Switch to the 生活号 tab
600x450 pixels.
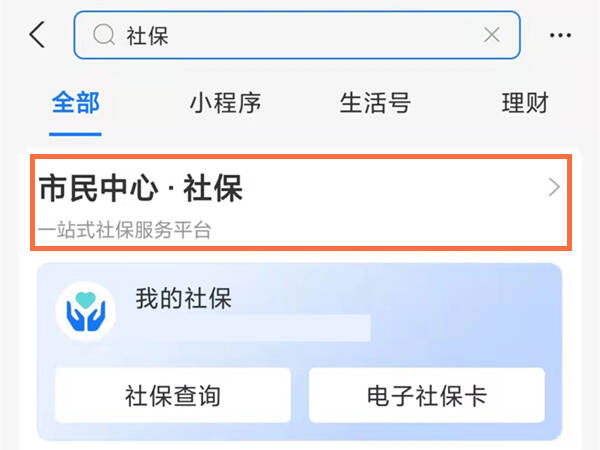coord(375,103)
